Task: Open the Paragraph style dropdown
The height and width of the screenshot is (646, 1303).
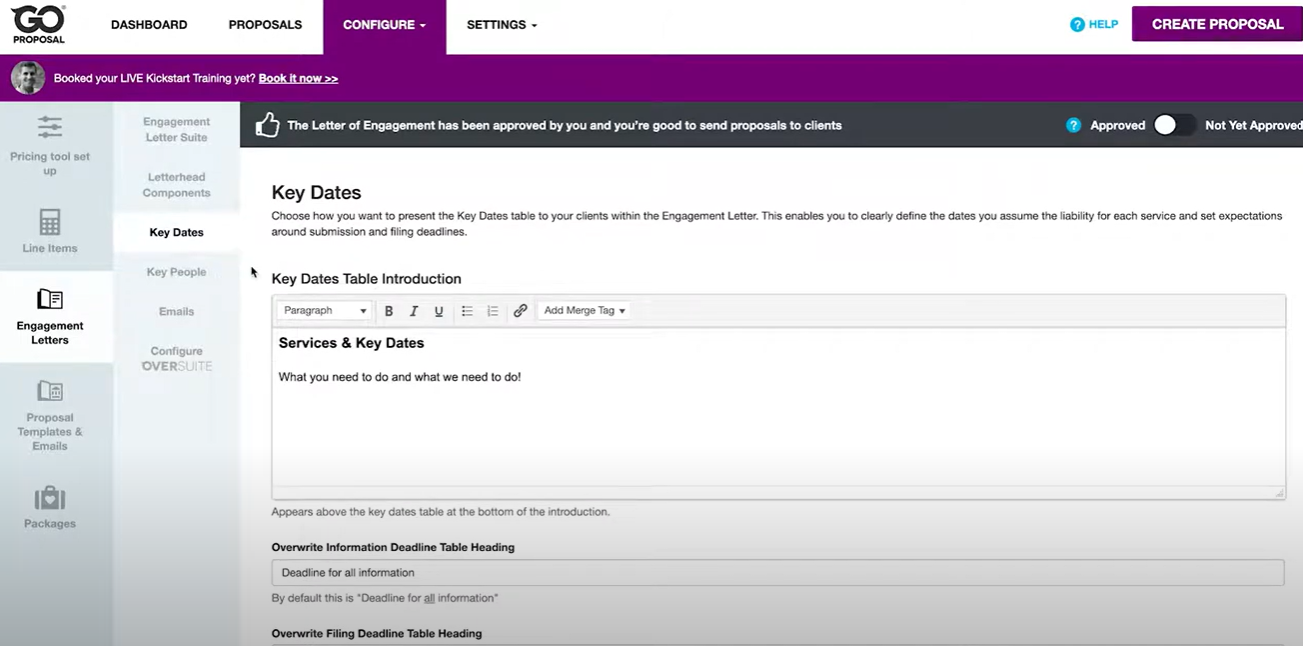Action: click(x=323, y=311)
